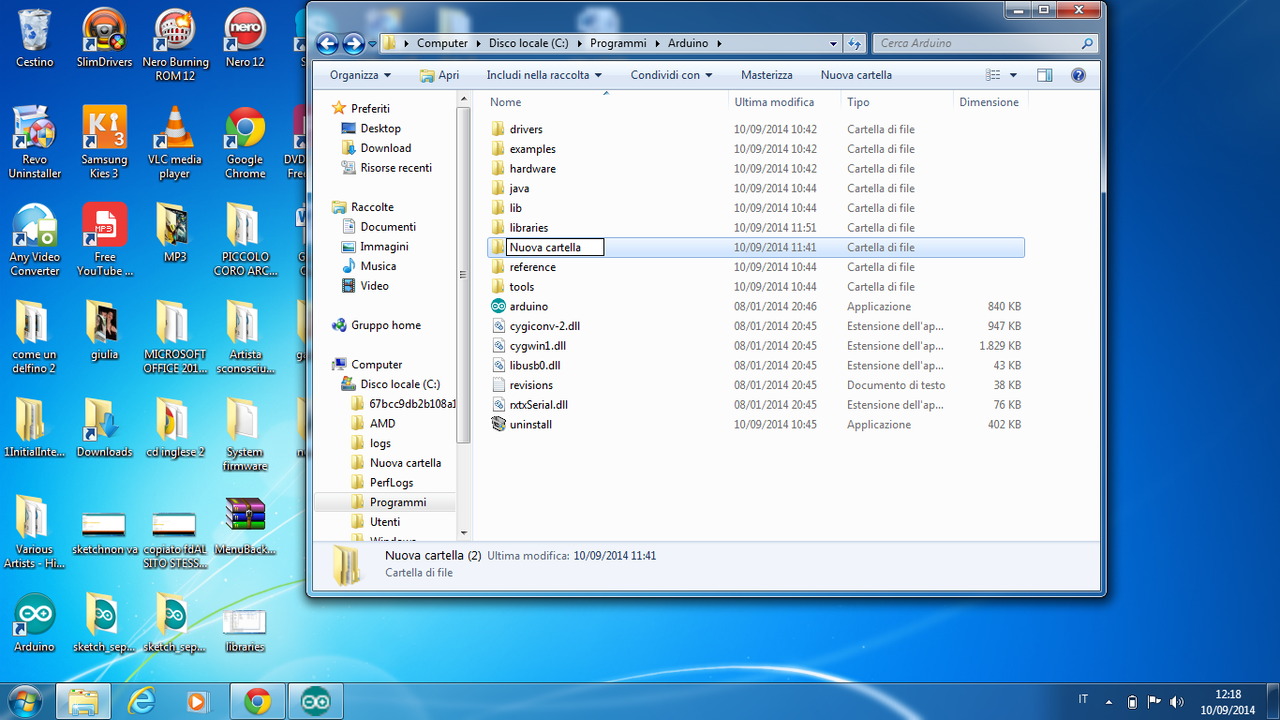Expand the address bar history dropdown
The width and height of the screenshot is (1280, 720).
[x=834, y=43]
